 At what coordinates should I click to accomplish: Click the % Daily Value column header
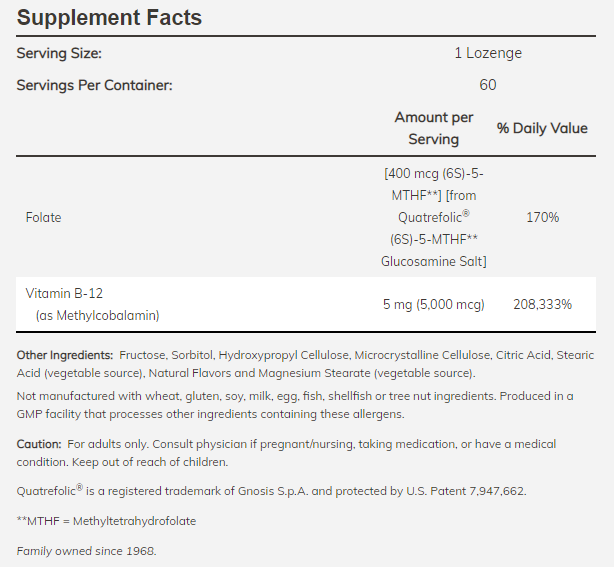point(542,129)
